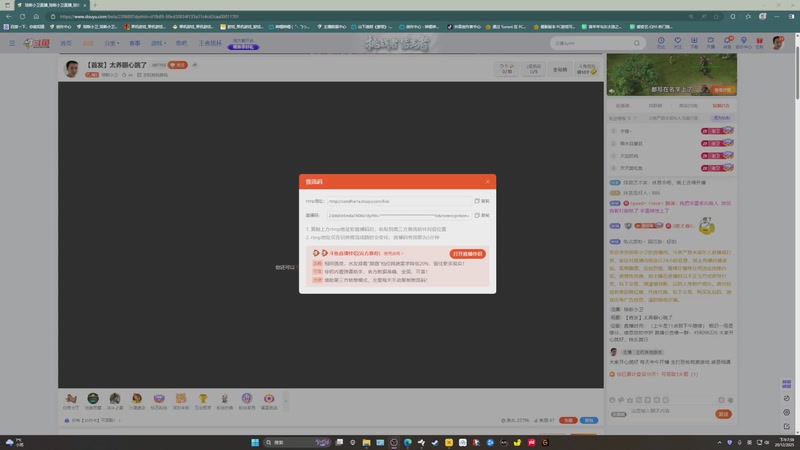This screenshot has height=450, width=800.
Task: Open the 开播 camera icon in the header
Action: [710, 42]
